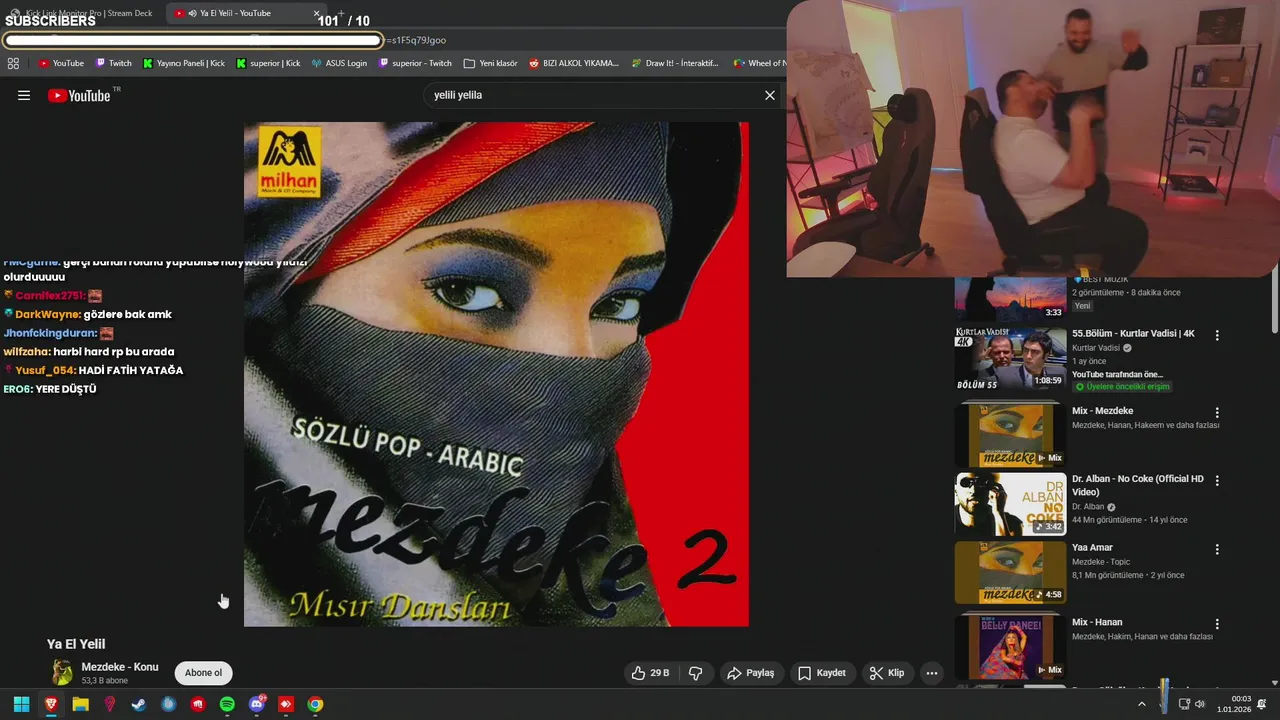
Task: Open the Mix - Hanan belly dance thumbnail
Action: click(x=1010, y=646)
